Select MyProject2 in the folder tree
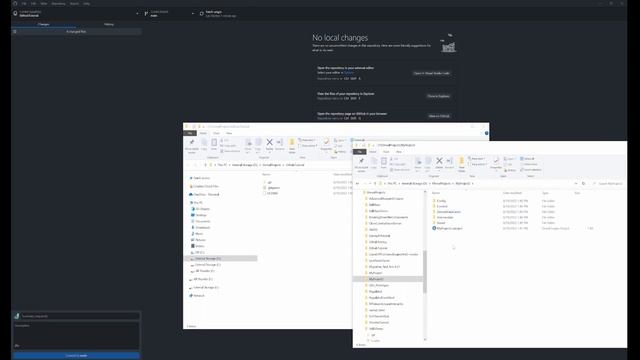Image resolution: width=640 pixels, height=360 pixels. point(388,279)
